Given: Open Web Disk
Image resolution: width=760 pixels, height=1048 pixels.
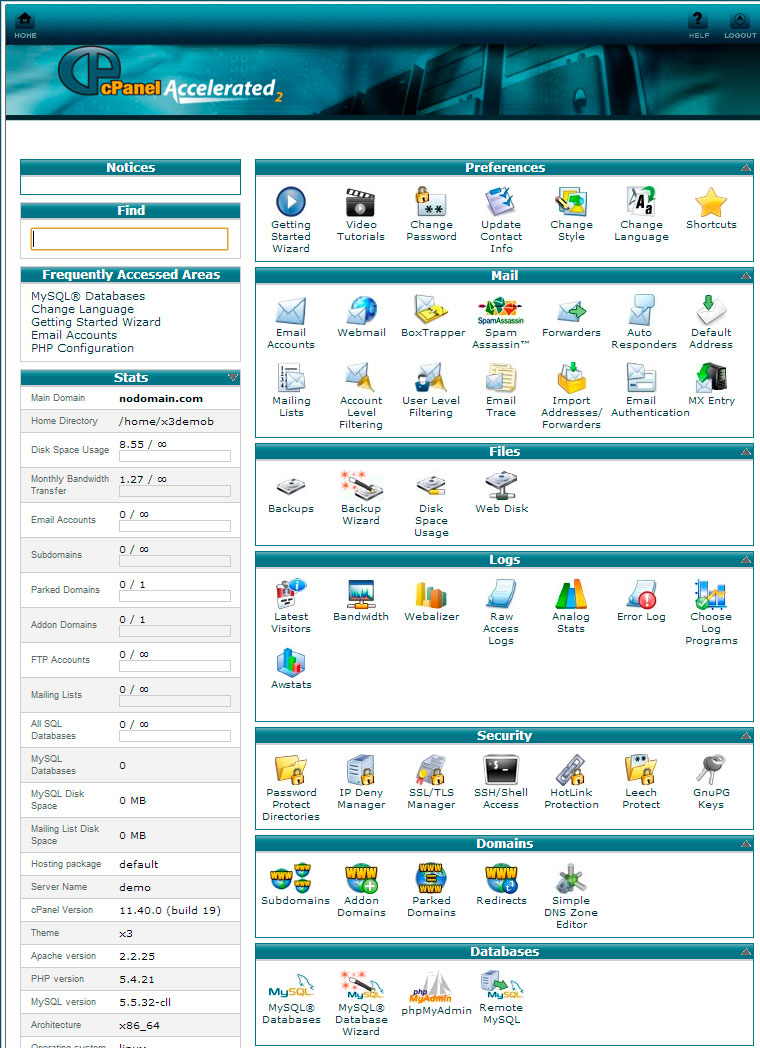Looking at the screenshot, I should [x=501, y=487].
